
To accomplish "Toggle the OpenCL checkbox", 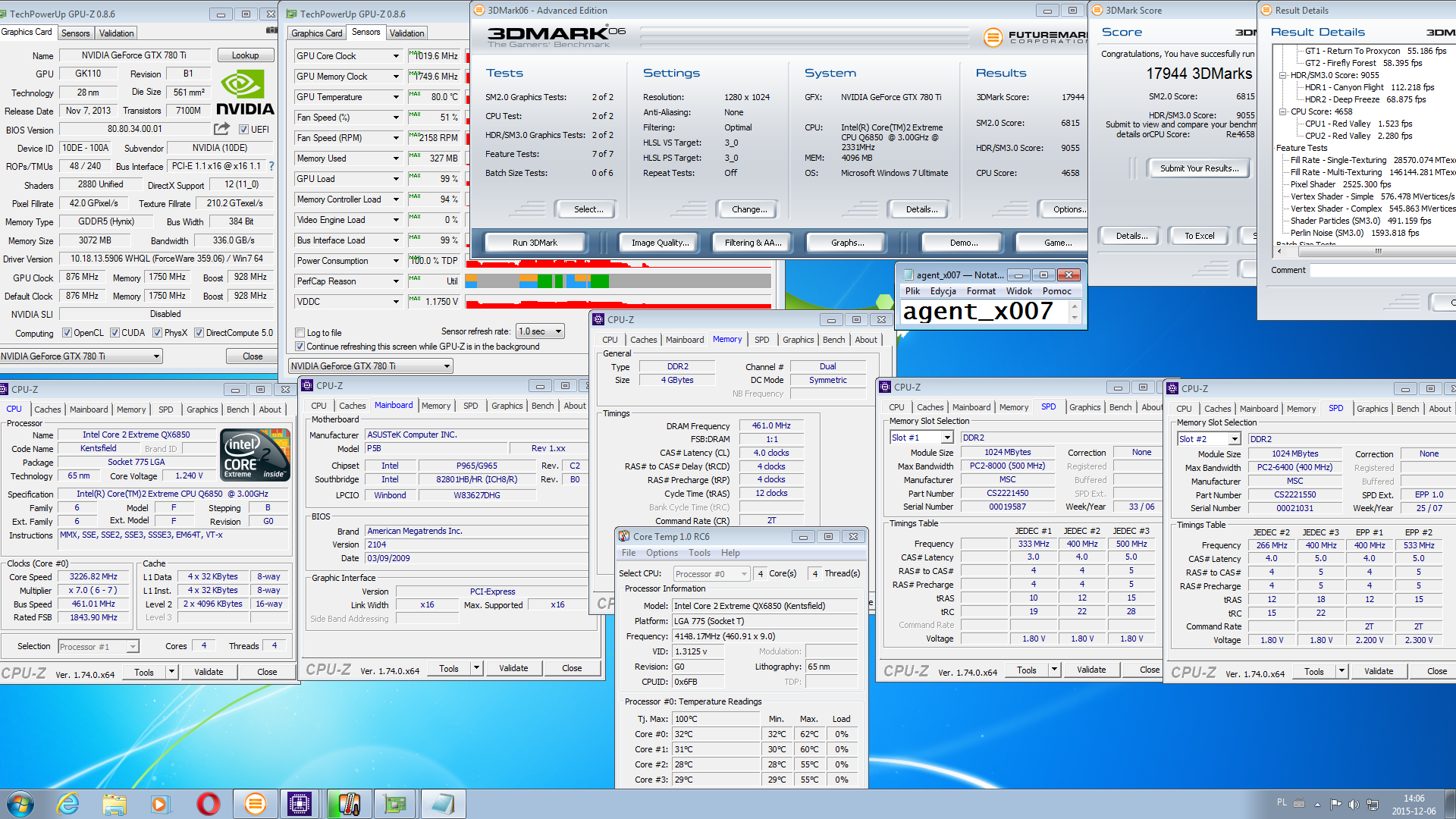I will click(67, 333).
